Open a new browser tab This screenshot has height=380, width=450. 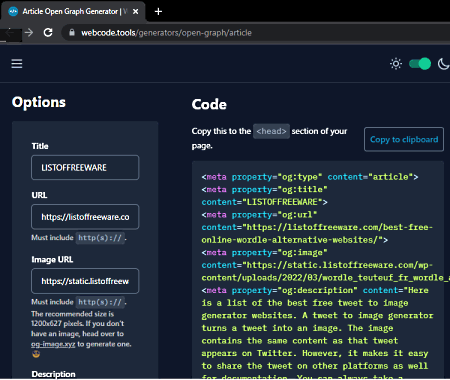tap(158, 12)
